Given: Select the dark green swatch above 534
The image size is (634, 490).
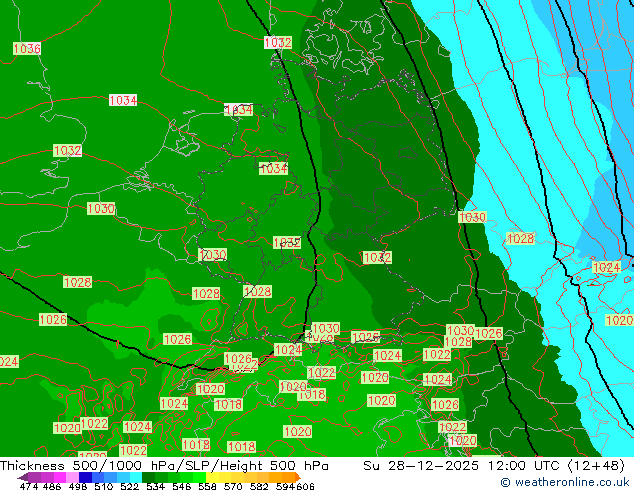Looking at the screenshot, I should [x=148, y=477].
